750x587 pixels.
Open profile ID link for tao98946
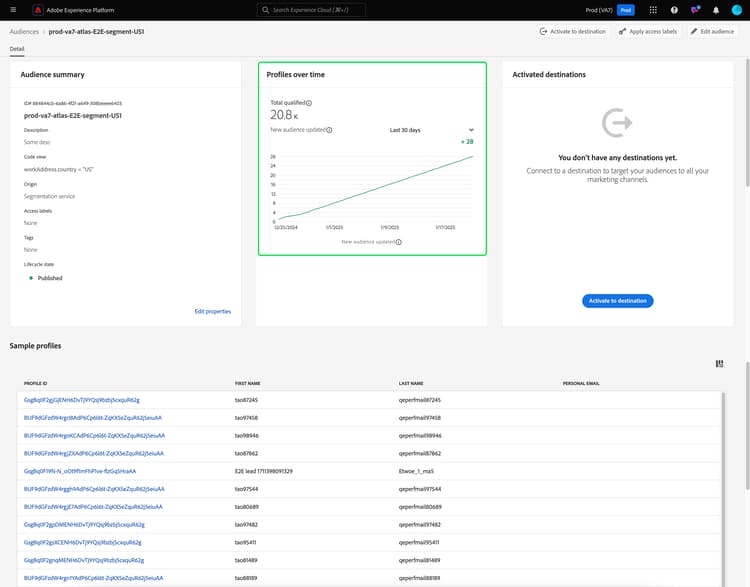pos(94,435)
